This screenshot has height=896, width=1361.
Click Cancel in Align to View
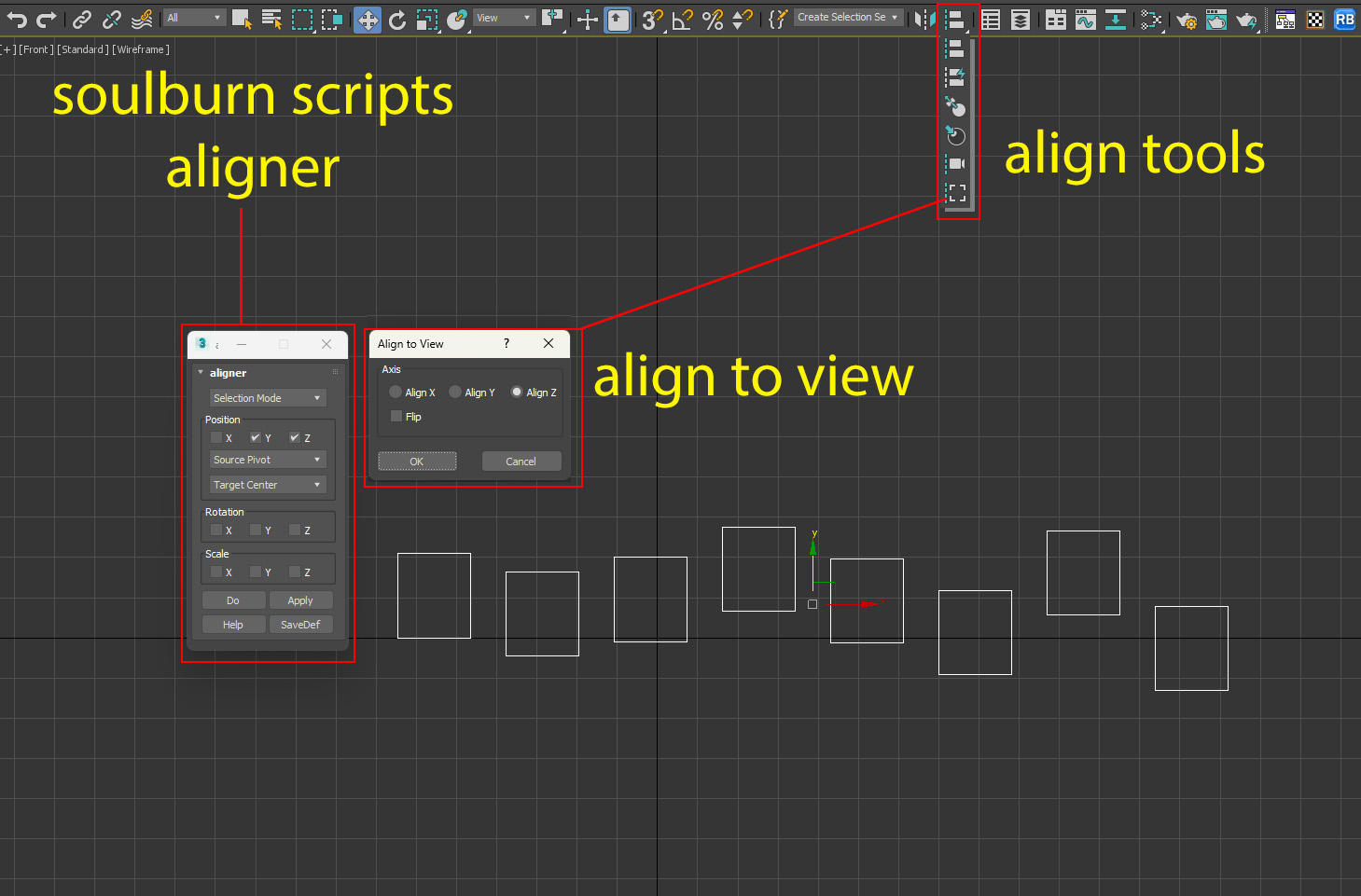(521, 462)
